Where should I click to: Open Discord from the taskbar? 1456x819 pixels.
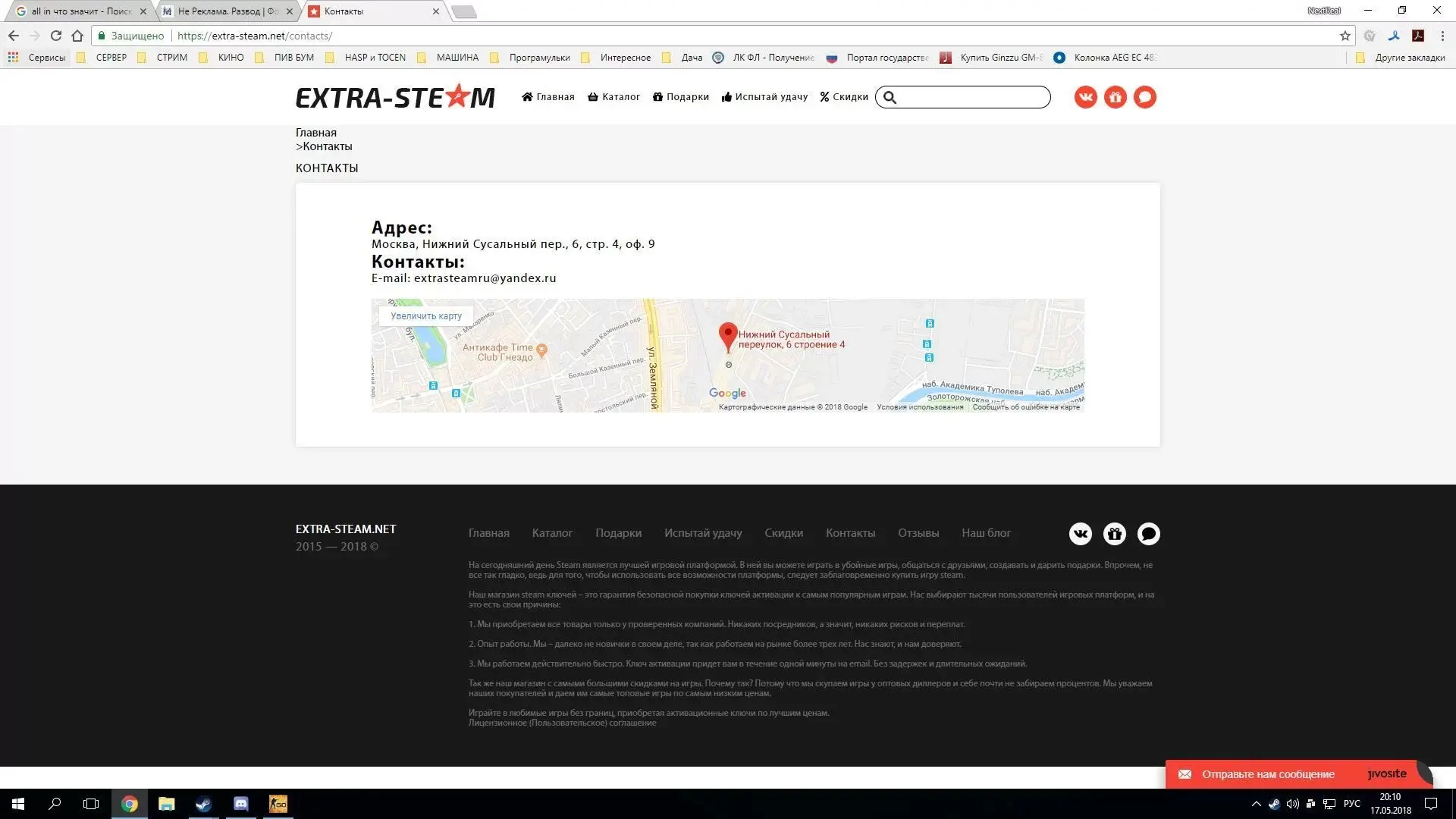click(240, 804)
